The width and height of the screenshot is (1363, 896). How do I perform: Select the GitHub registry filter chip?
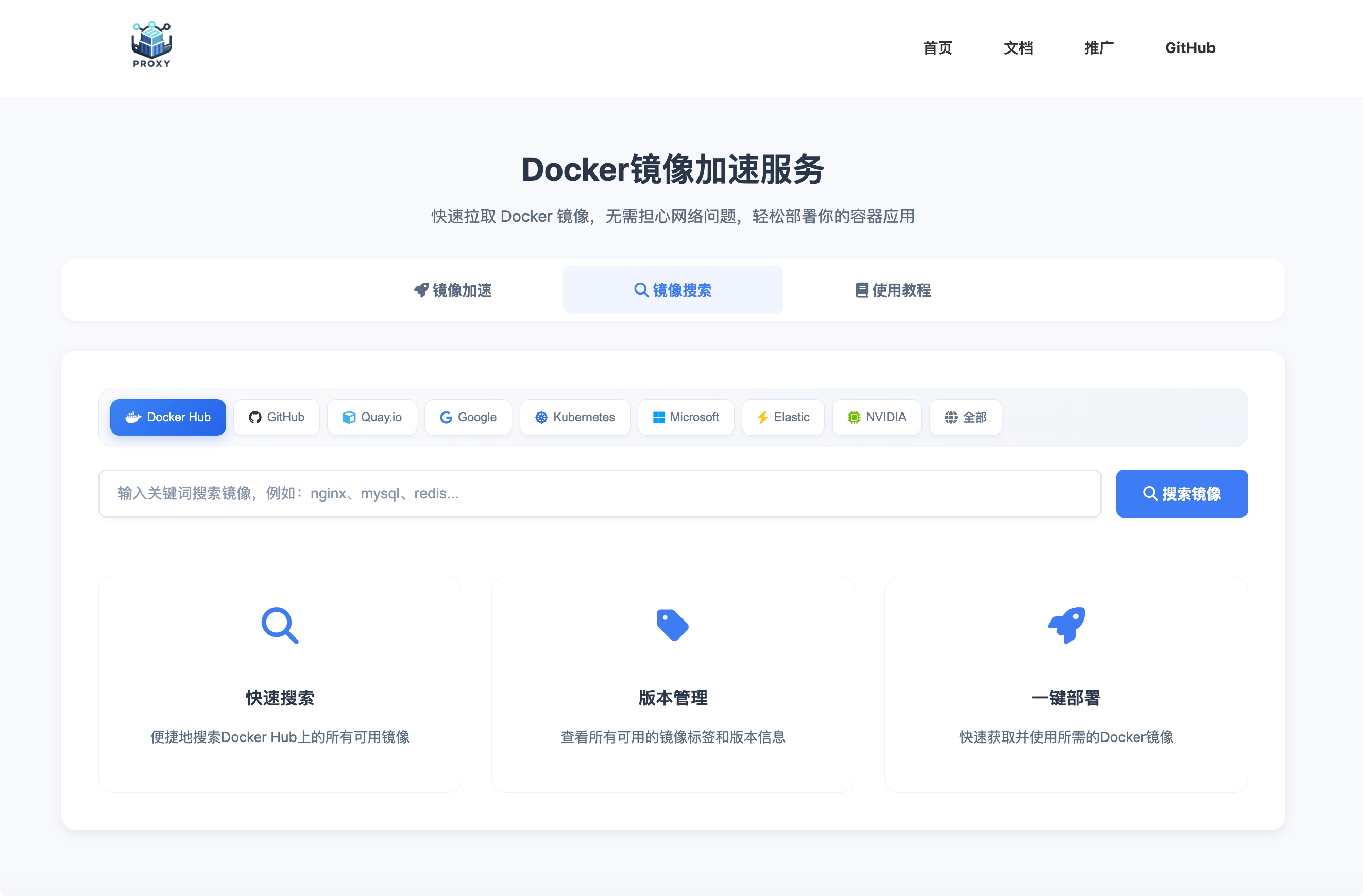click(x=277, y=417)
